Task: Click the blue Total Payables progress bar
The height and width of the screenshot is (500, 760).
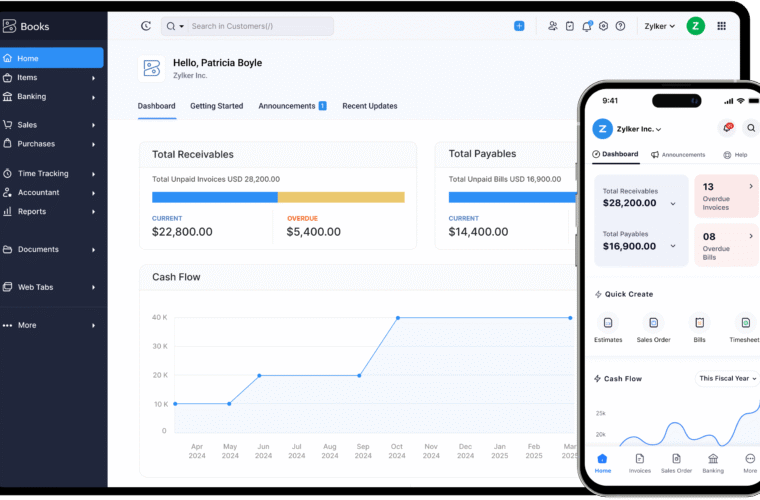Action: click(512, 197)
